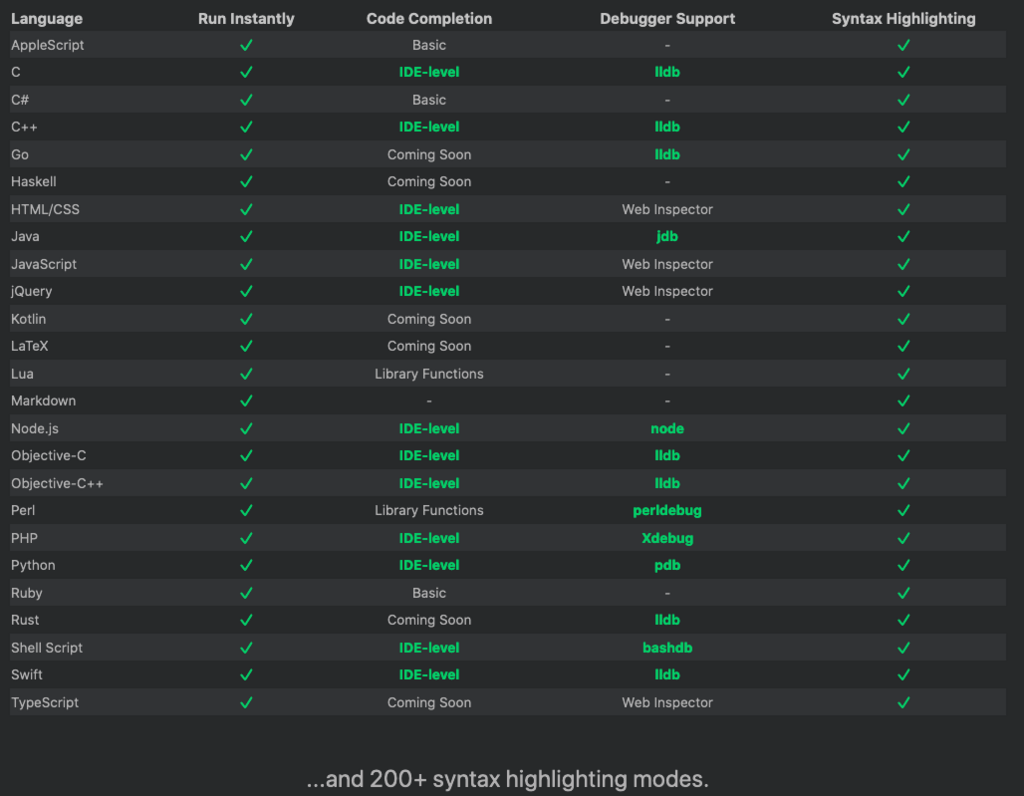This screenshot has height=796, width=1024.
Task: Click IDE-level in the Python row
Action: tap(429, 565)
